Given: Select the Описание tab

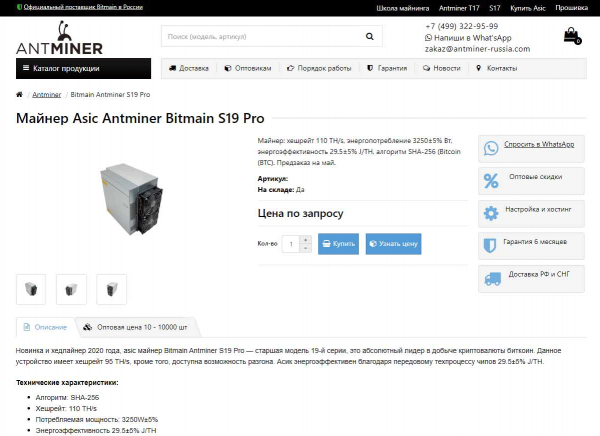Looking at the screenshot, I should (46, 327).
